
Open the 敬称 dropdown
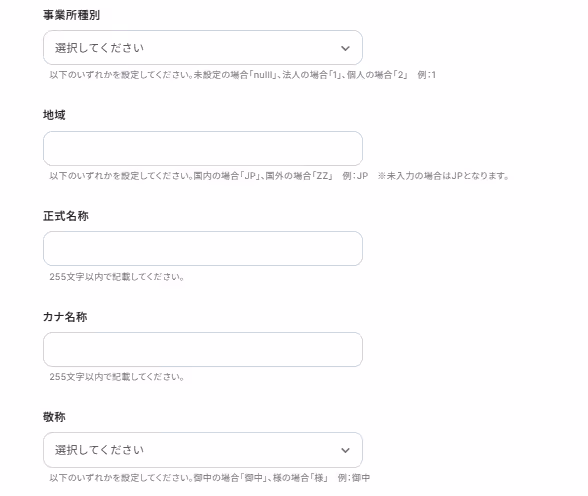[x=203, y=450]
